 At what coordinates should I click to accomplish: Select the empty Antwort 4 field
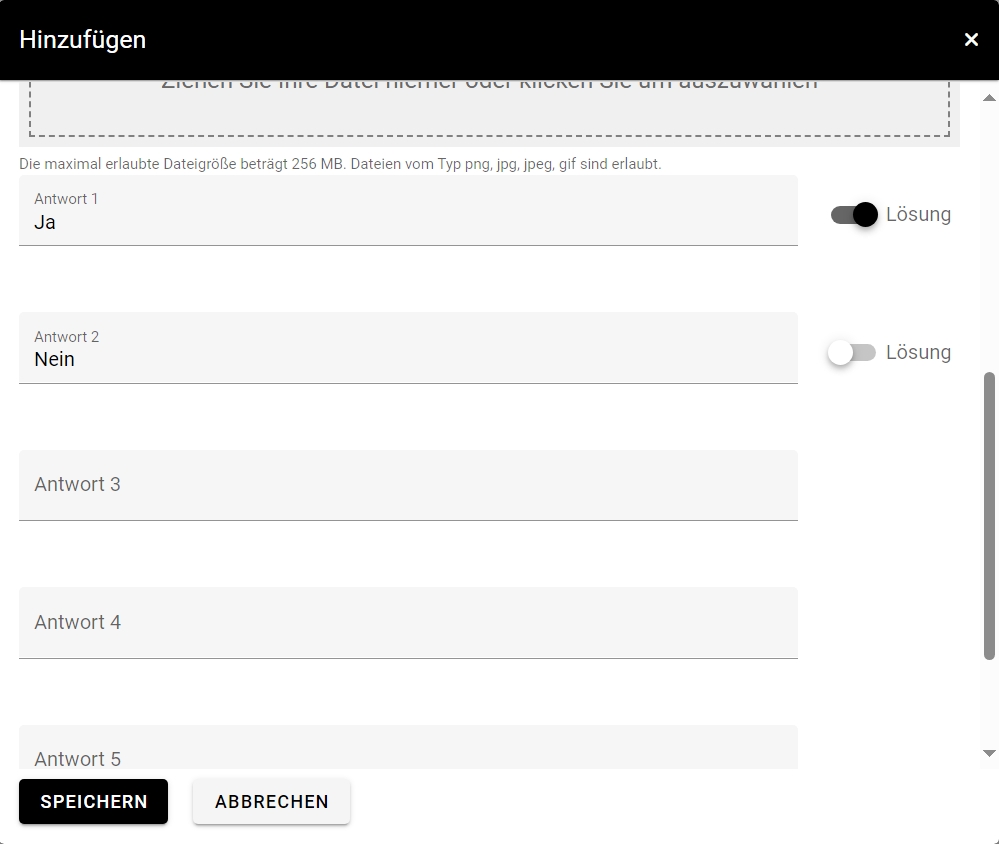pyautogui.click(x=408, y=623)
